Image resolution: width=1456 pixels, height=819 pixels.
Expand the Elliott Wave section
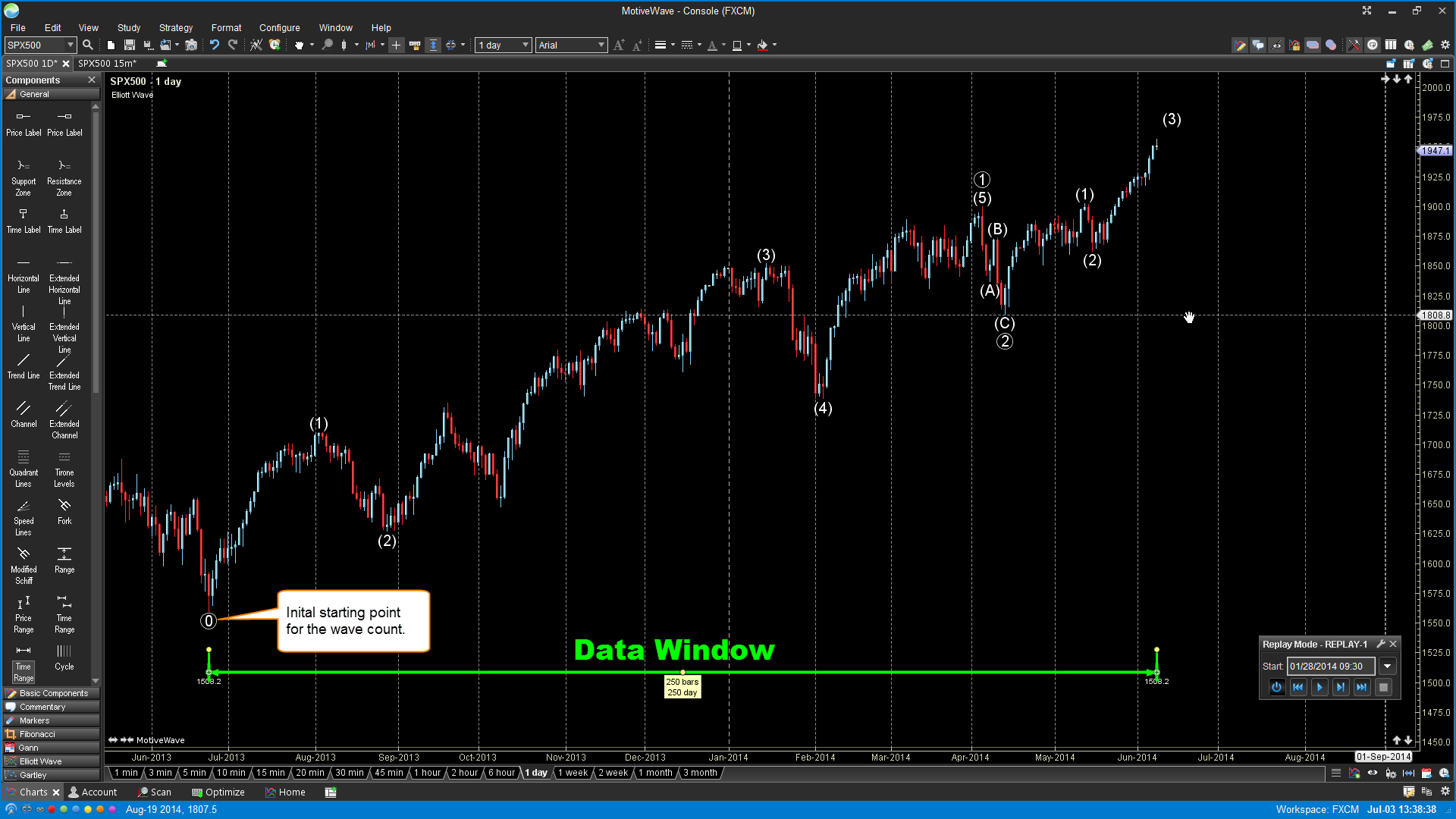(52, 761)
